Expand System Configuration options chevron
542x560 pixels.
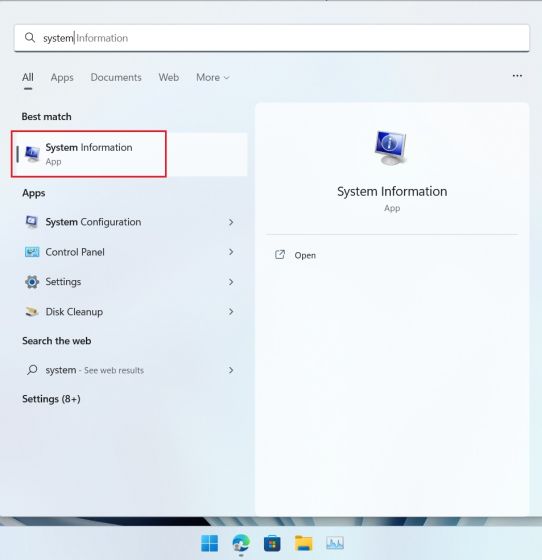[231, 222]
